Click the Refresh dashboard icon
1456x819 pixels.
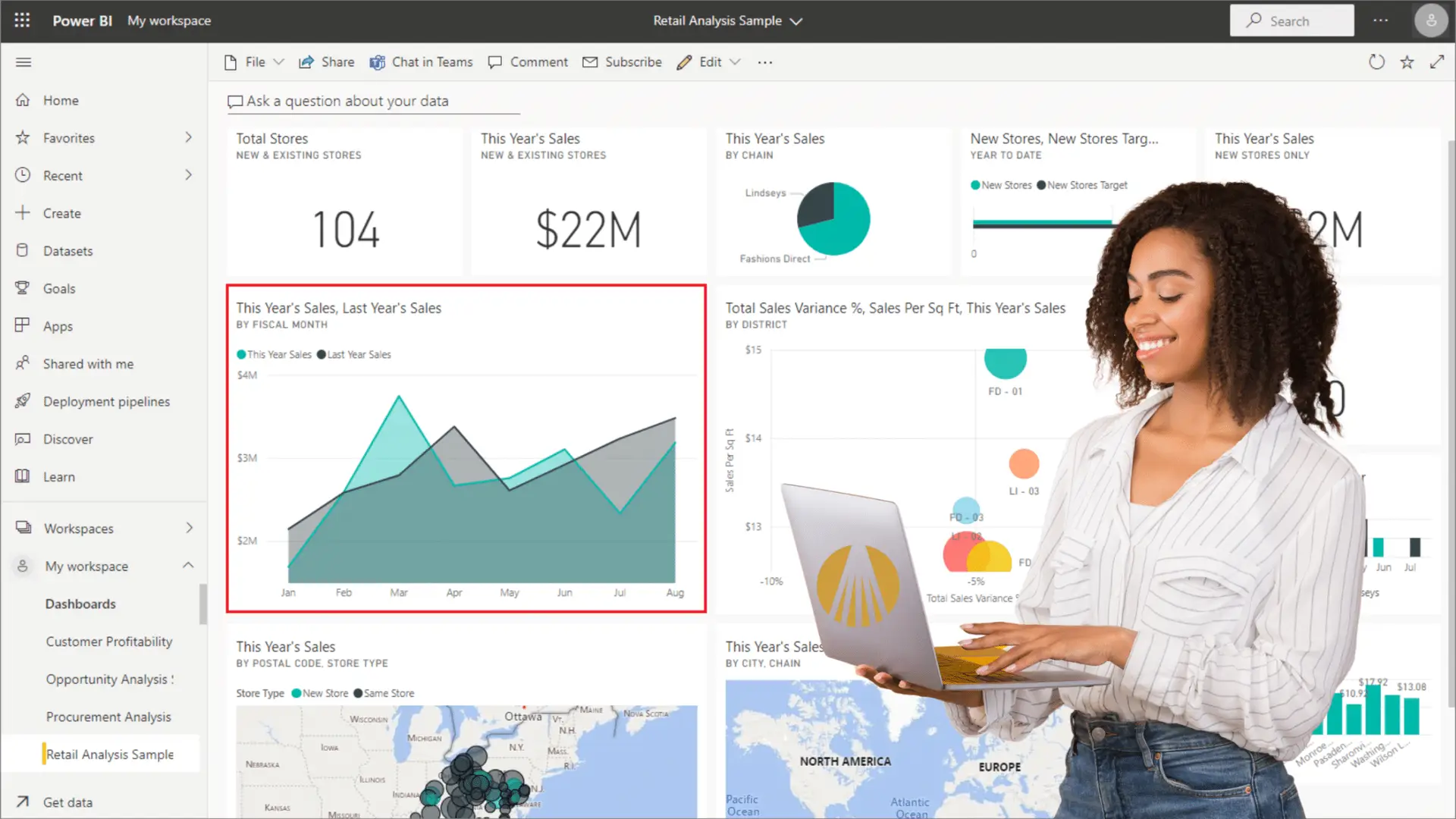pyautogui.click(x=1376, y=62)
